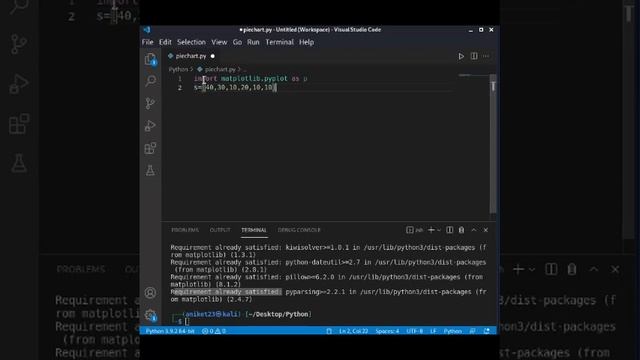Screen dimensions: 640x360
Task: Click Ln 2, Col 22 in status bar
Action: (353, 331)
